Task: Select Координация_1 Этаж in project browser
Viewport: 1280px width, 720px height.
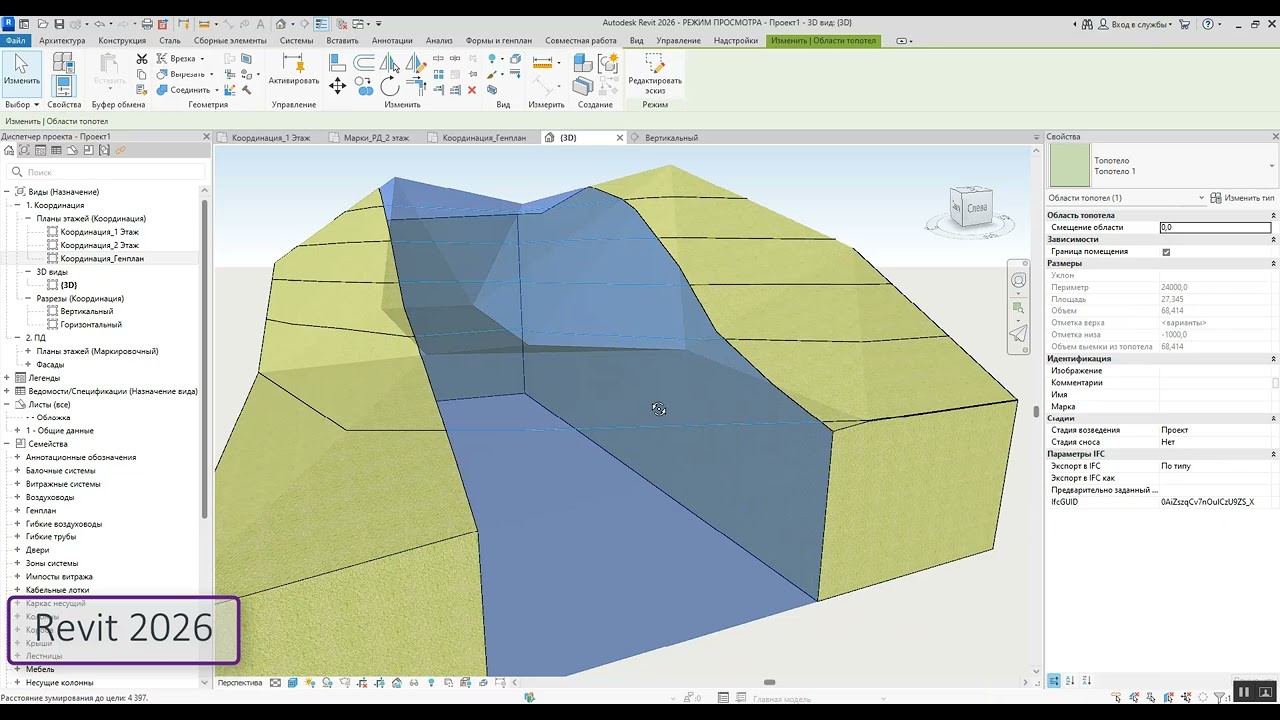Action: pyautogui.click(x=99, y=232)
